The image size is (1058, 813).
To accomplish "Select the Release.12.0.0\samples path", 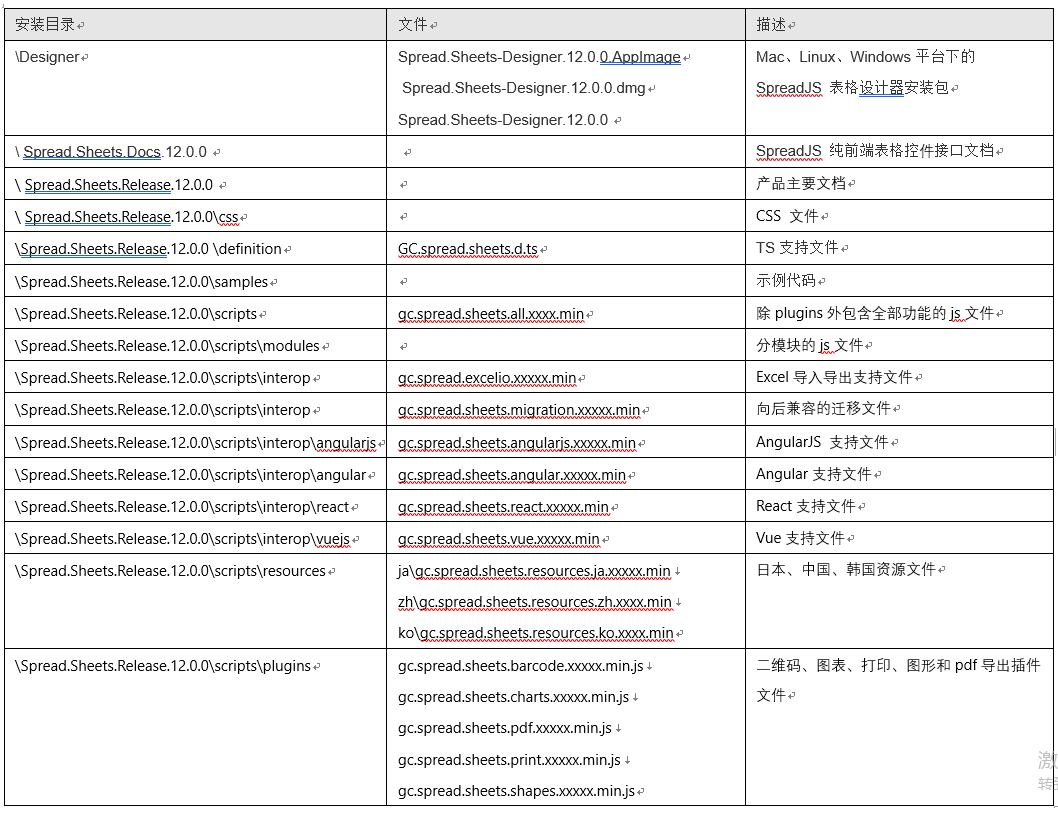I will pos(141,282).
